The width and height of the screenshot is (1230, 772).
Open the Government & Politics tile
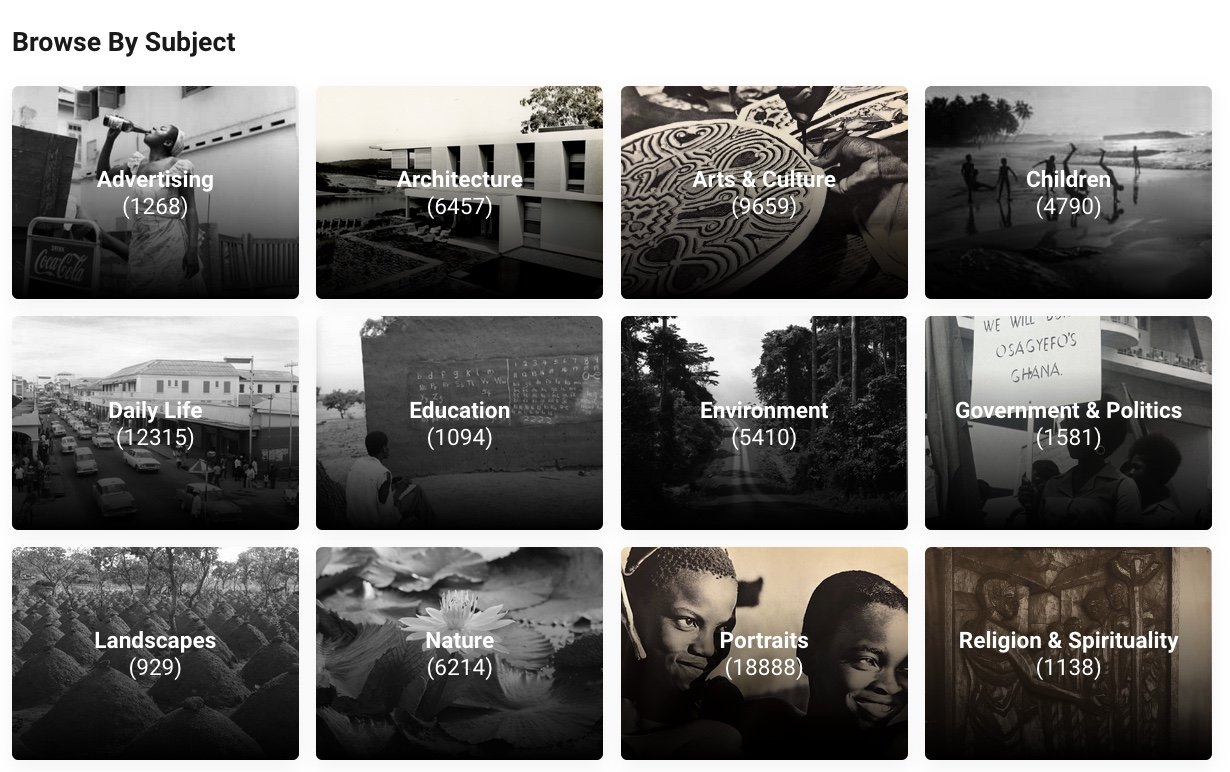click(1068, 423)
